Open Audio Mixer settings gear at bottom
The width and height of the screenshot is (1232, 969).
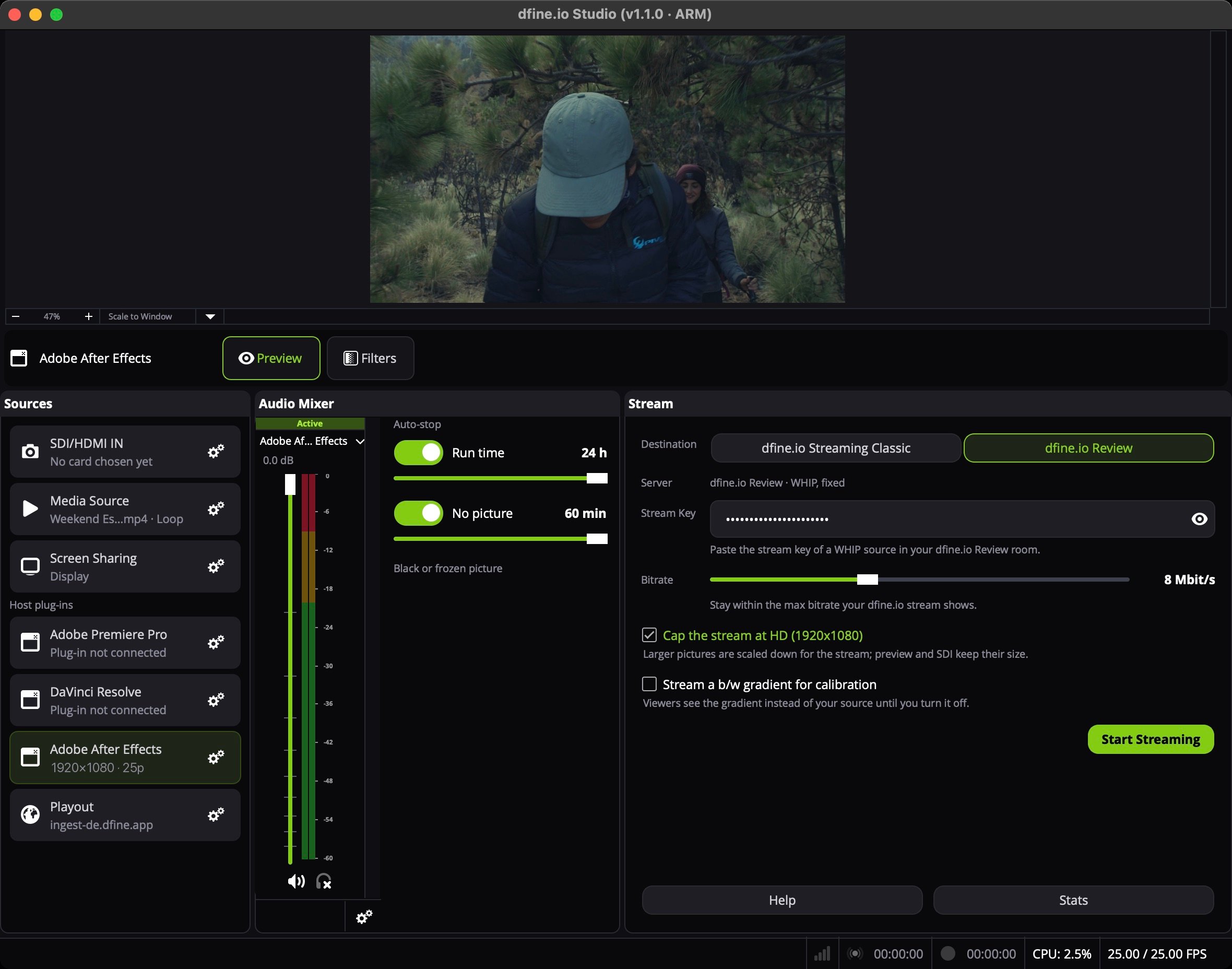[363, 916]
